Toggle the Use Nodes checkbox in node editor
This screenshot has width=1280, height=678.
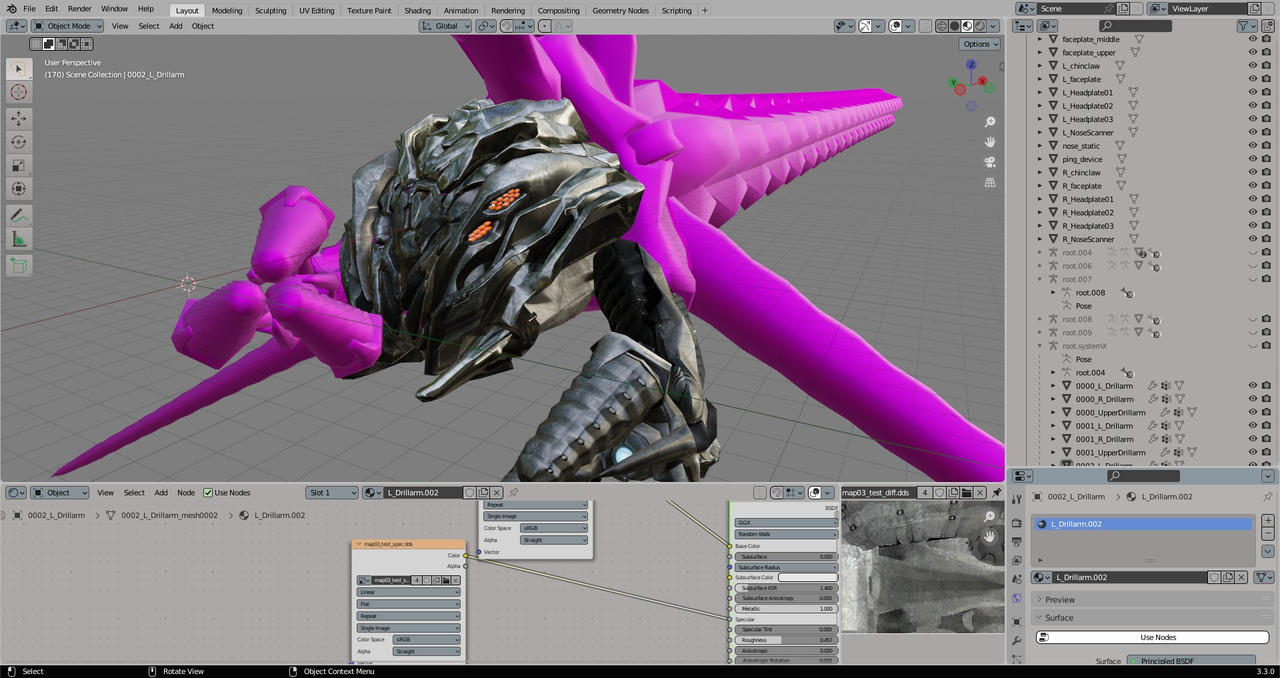208,492
